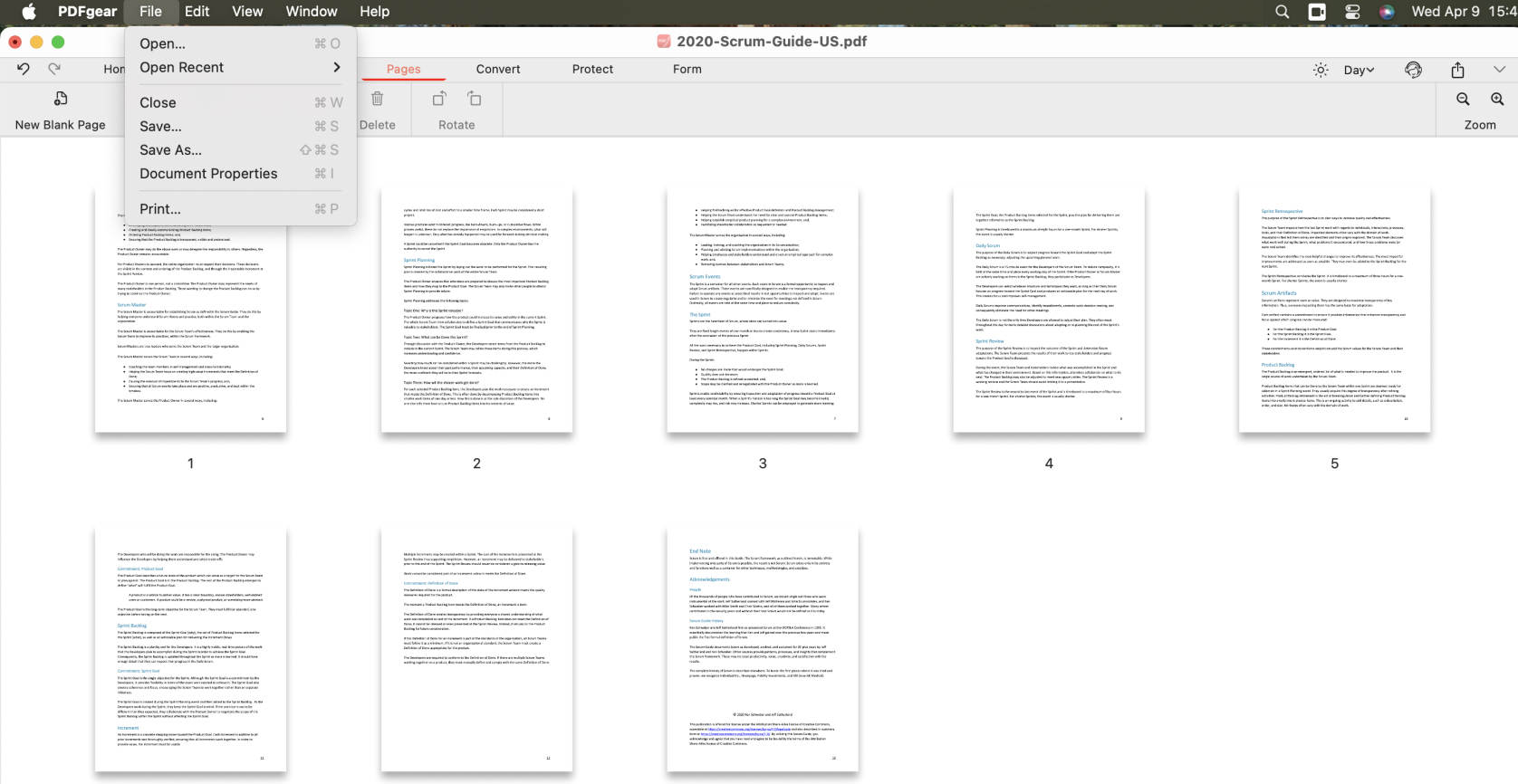1518x784 pixels.
Task: Open the Help menu
Action: [x=374, y=12]
